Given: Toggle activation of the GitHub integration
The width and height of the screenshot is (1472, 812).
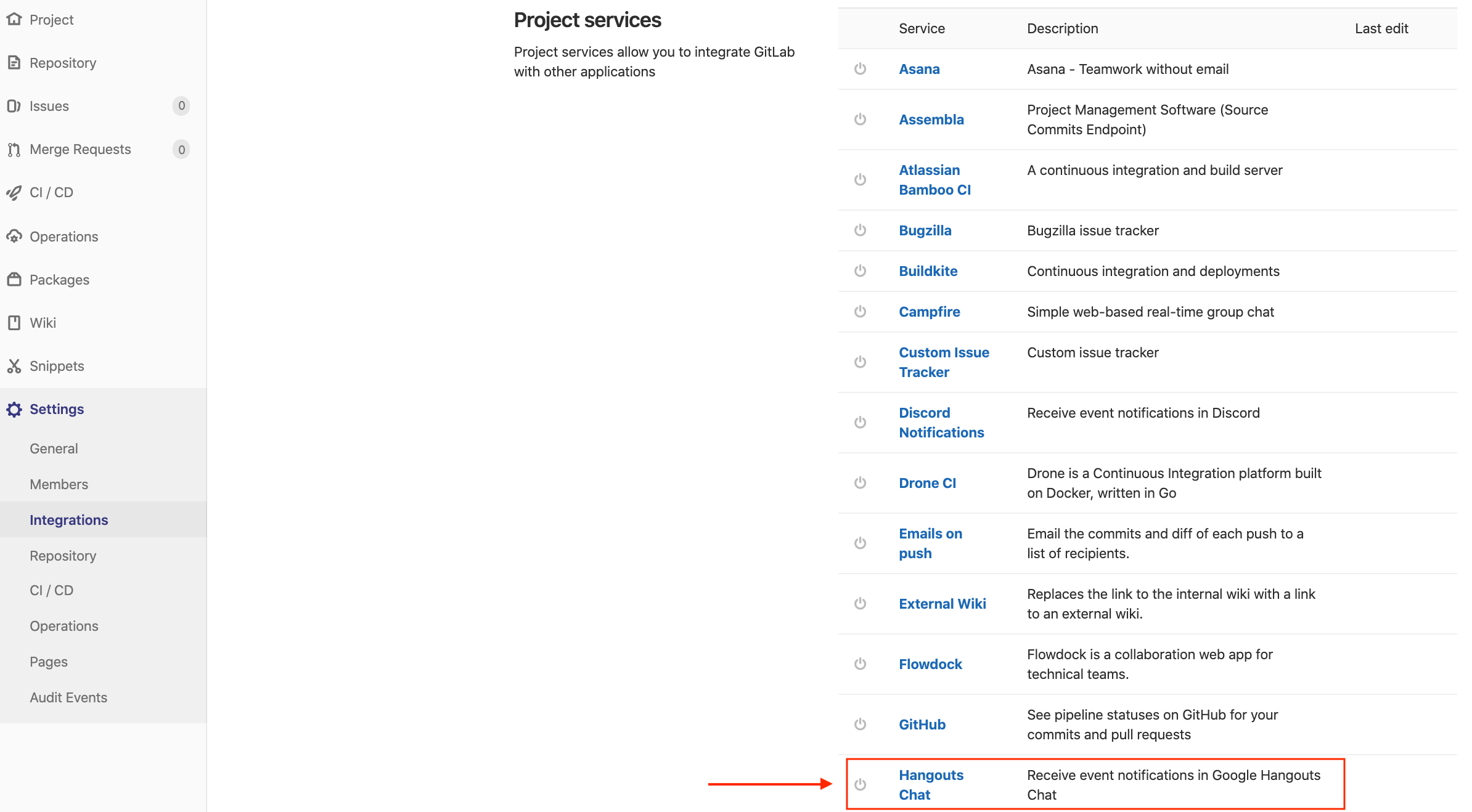Looking at the screenshot, I should click(x=860, y=724).
